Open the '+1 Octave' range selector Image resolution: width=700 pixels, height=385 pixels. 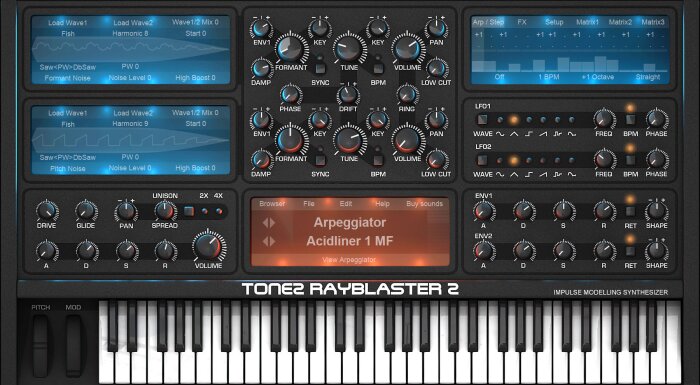tap(597, 77)
